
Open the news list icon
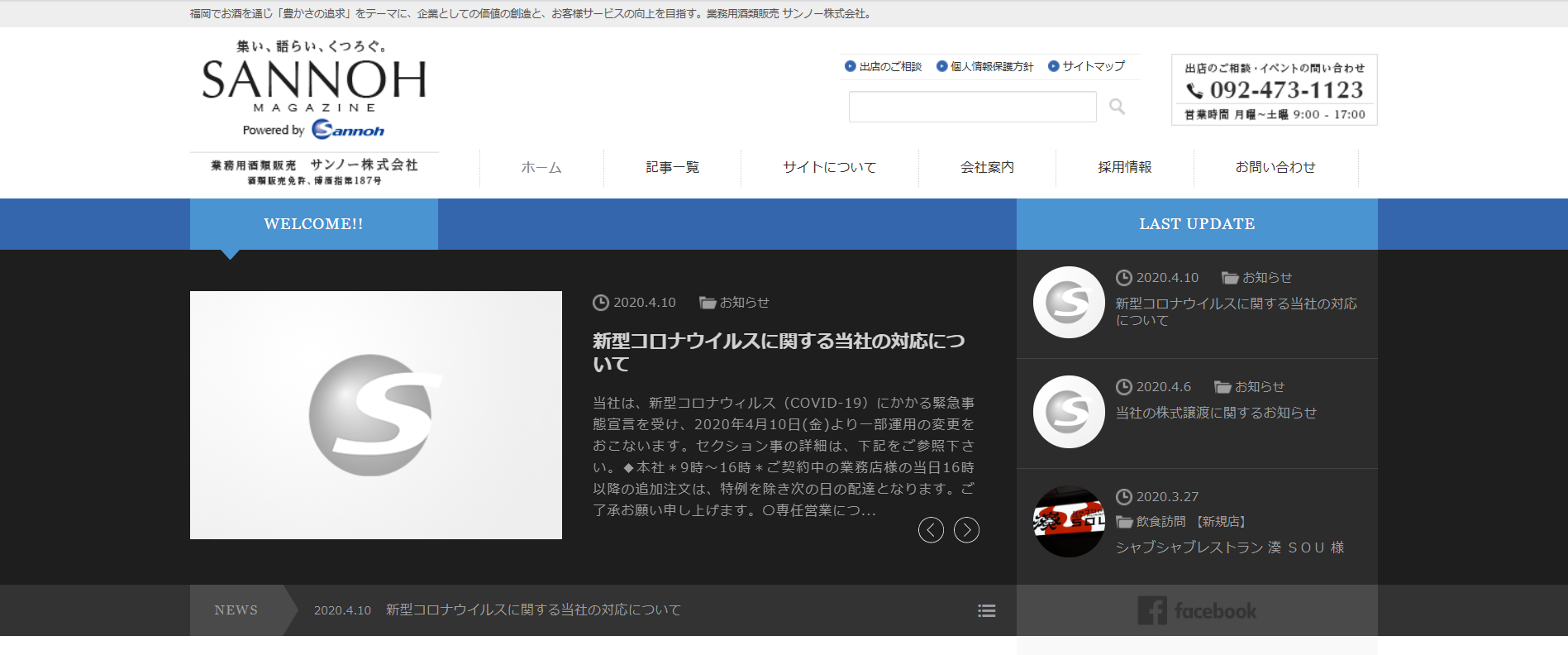point(986,610)
